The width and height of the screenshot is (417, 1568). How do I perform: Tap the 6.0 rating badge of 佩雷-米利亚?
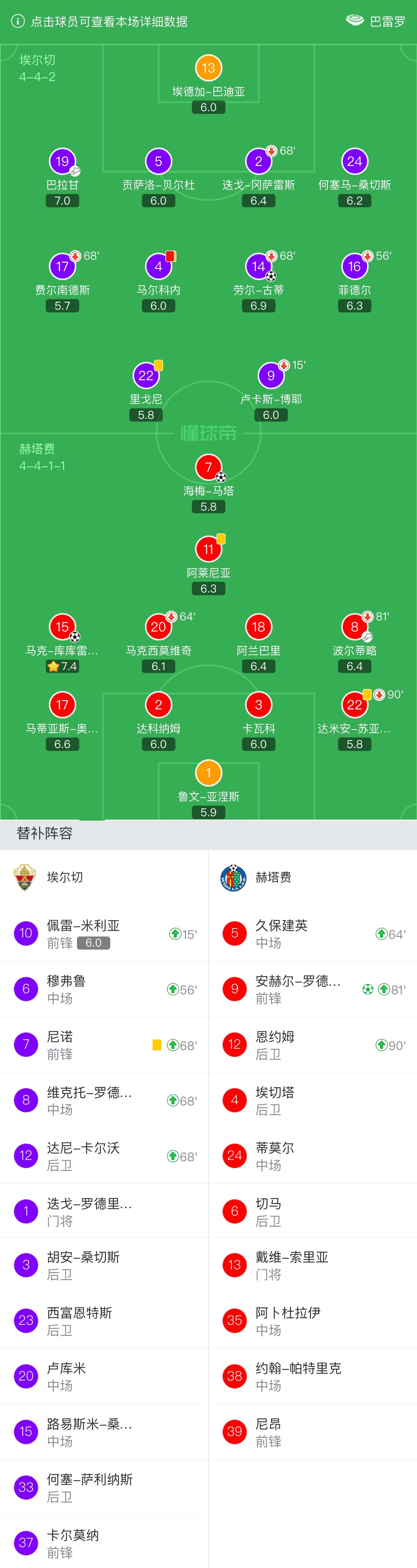pyautogui.click(x=93, y=943)
